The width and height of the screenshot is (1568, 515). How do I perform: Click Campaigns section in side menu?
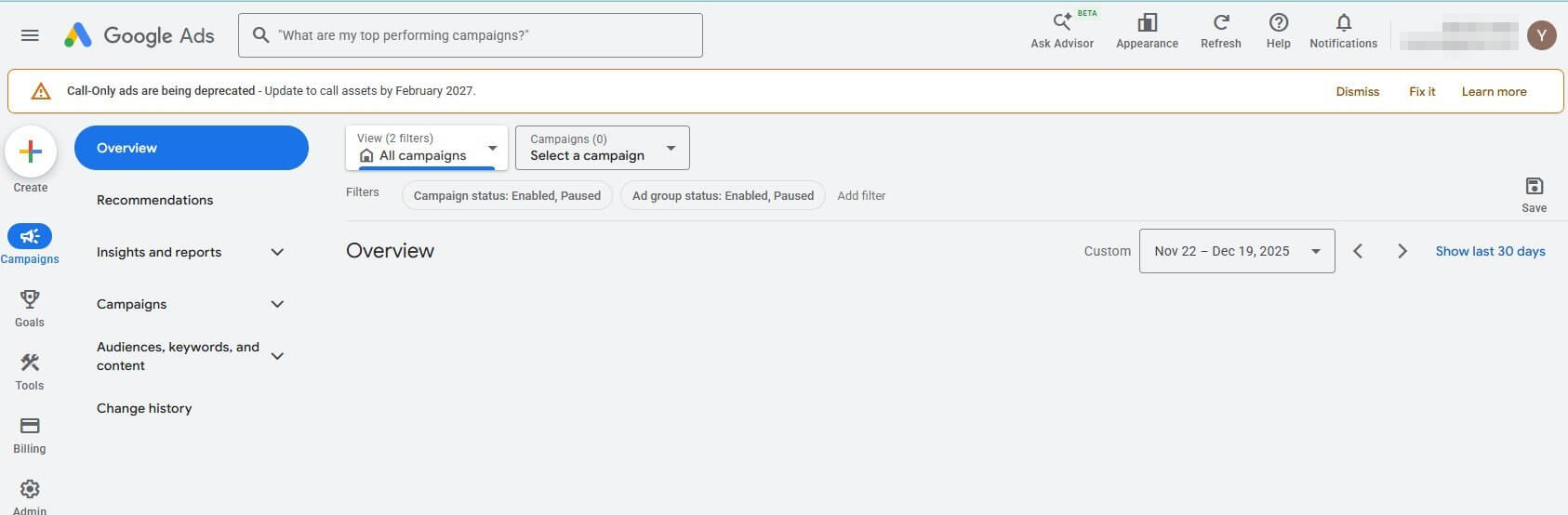pyautogui.click(x=131, y=304)
